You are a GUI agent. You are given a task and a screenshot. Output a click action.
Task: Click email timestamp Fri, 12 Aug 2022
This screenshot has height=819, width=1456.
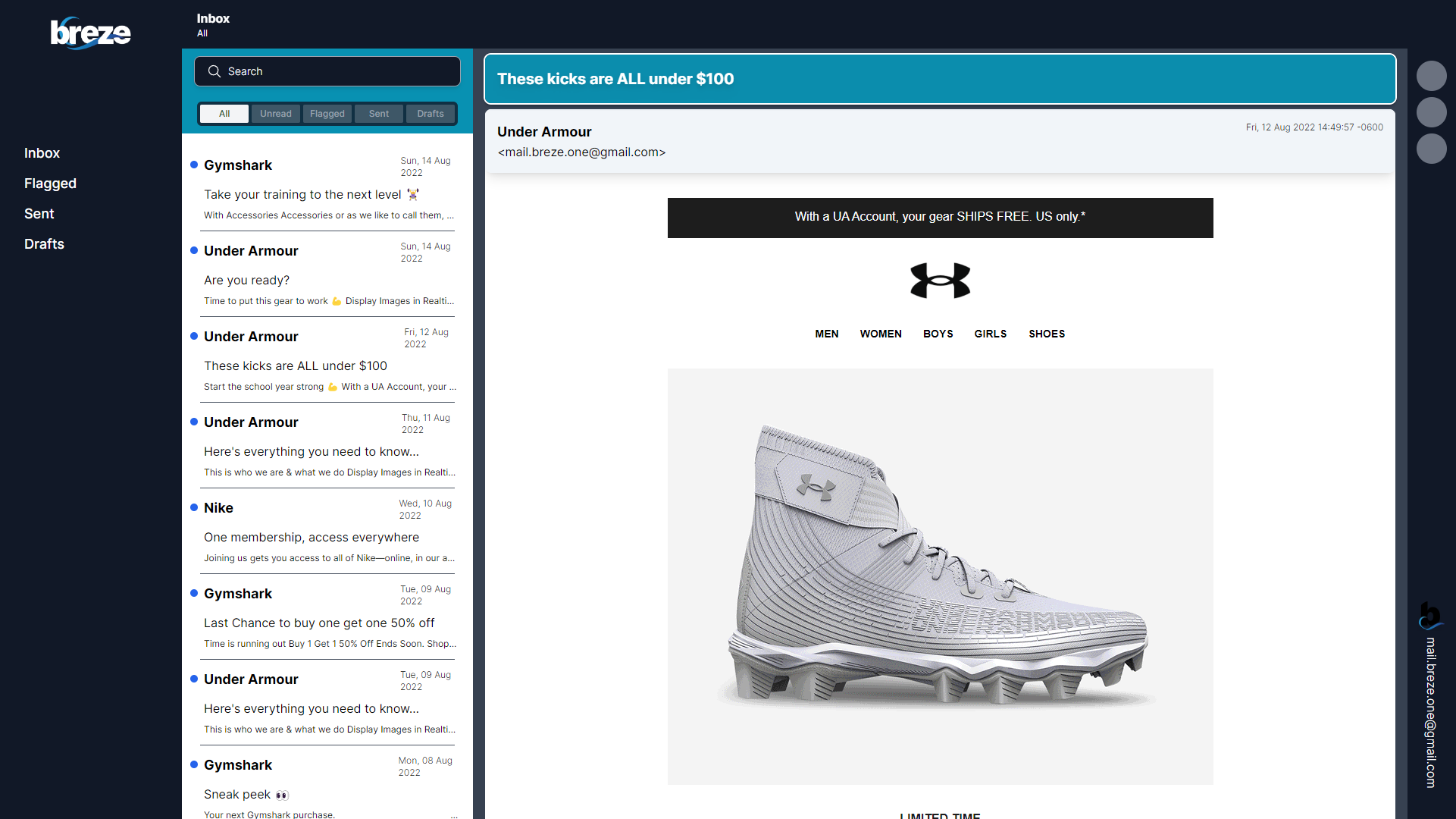1314,127
